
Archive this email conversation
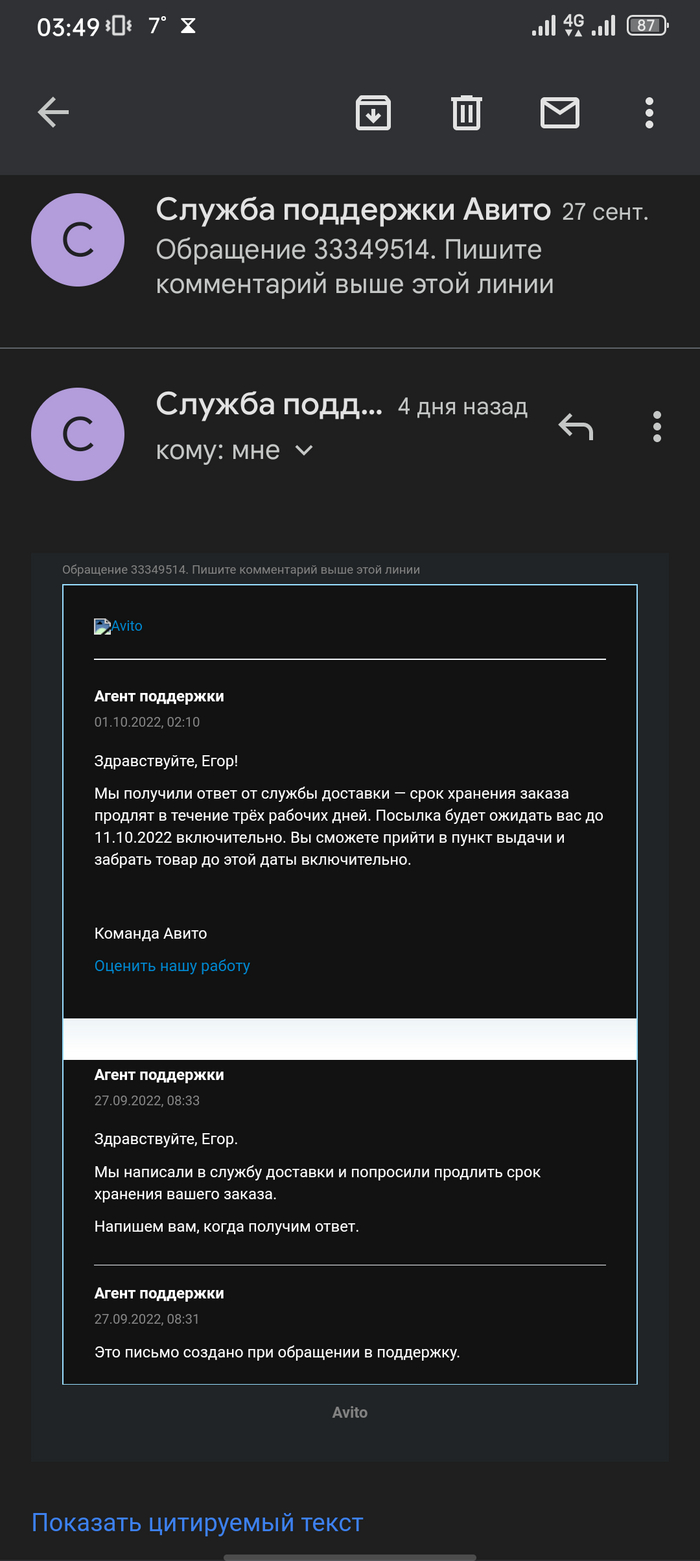click(373, 112)
